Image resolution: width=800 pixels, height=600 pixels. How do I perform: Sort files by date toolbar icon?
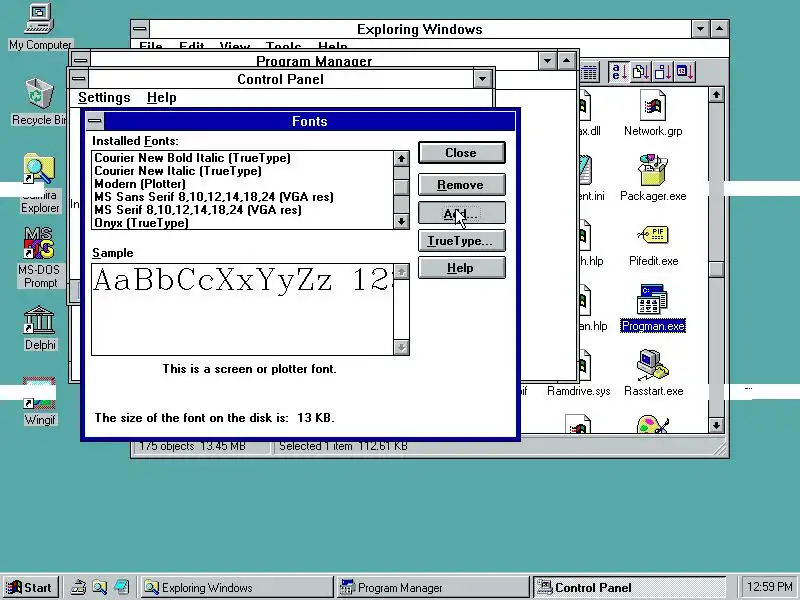684,72
